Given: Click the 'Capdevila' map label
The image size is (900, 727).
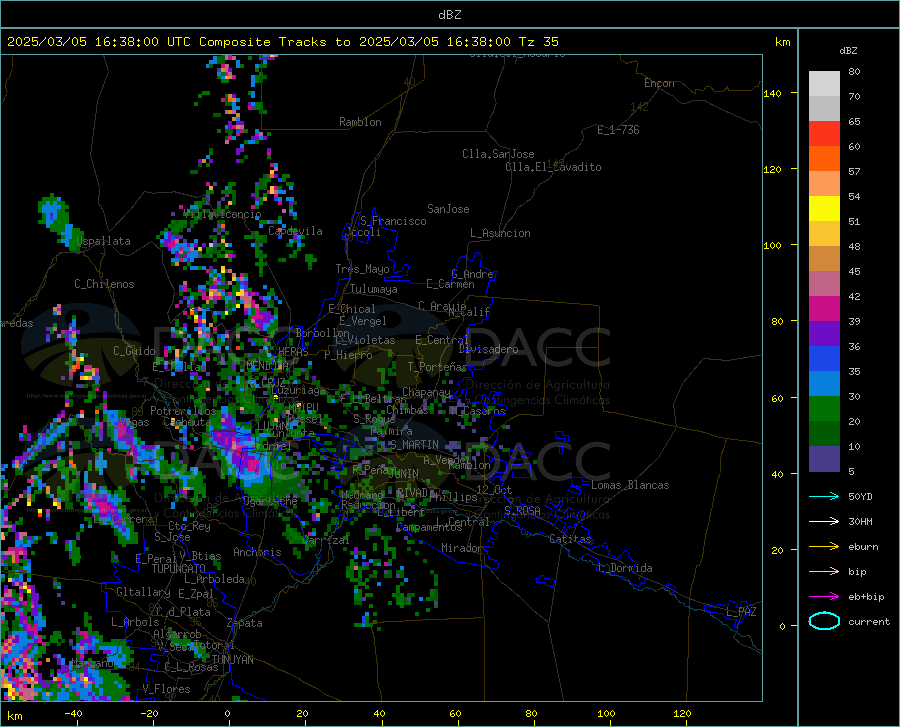Looking at the screenshot, I should pyautogui.click(x=295, y=231).
